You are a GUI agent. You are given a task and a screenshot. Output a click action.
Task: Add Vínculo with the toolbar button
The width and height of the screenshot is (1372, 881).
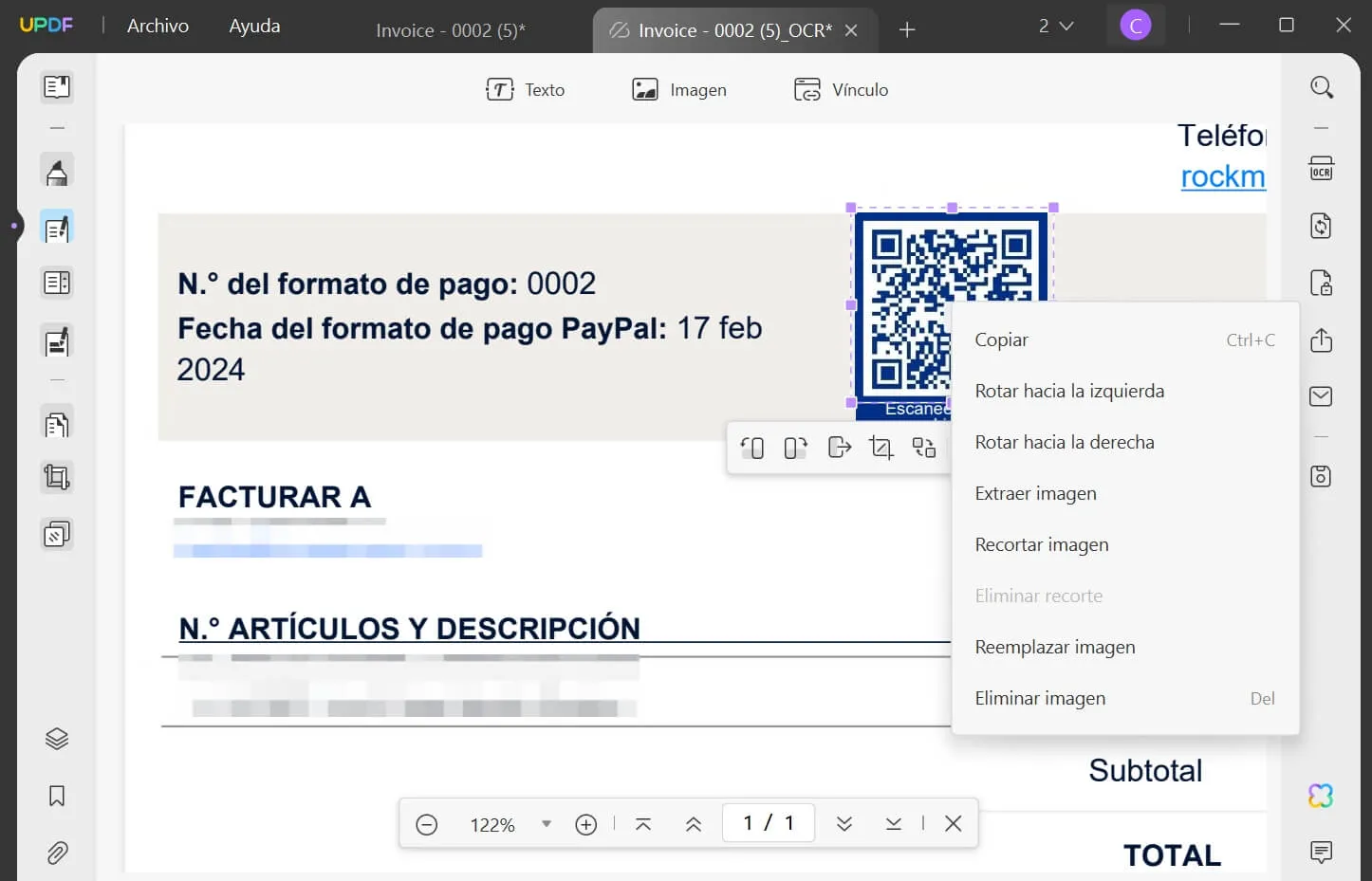coord(842,90)
